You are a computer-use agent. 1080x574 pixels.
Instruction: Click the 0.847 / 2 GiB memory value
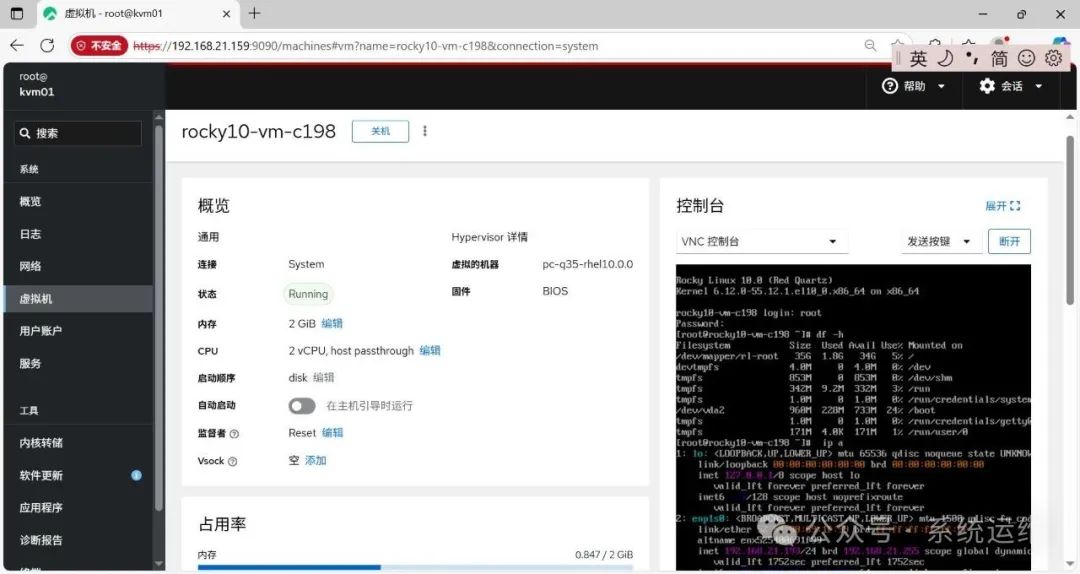(x=604, y=555)
